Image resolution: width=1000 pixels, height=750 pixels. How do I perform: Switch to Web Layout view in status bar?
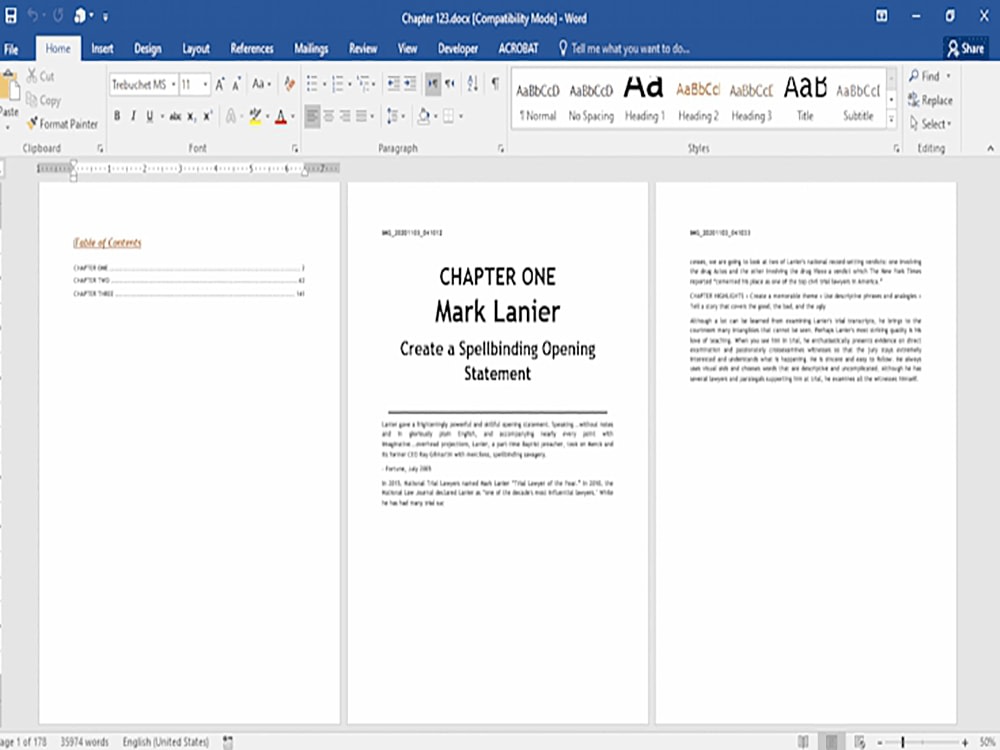tap(860, 741)
